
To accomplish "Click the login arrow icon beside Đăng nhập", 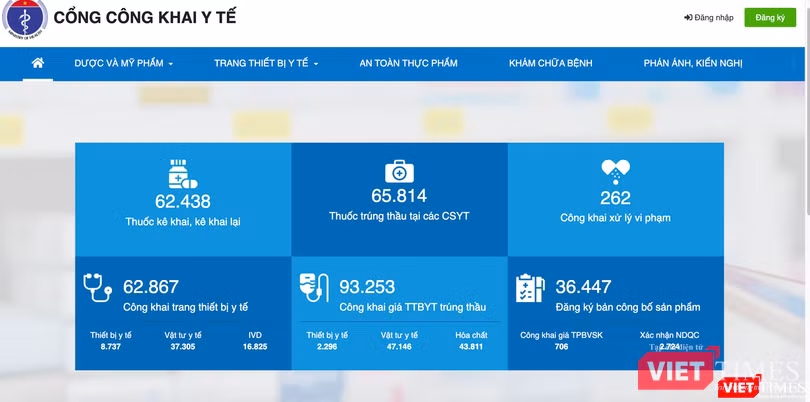I will pos(688,18).
